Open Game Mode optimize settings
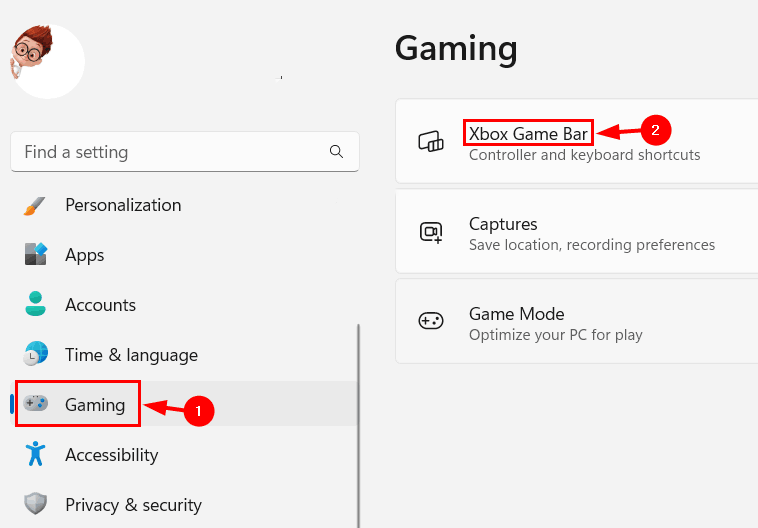758x528 pixels. [x=577, y=322]
